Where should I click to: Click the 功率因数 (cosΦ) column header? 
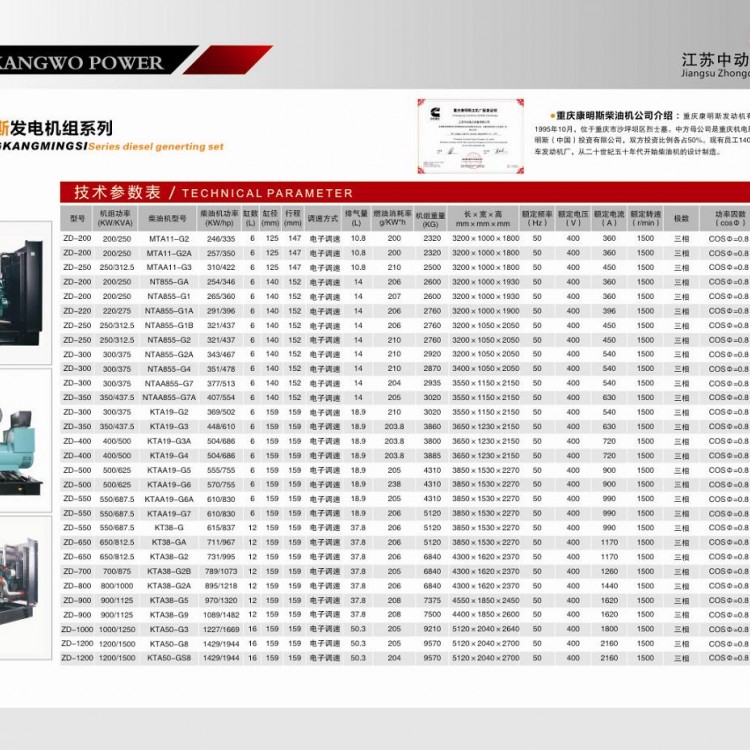click(x=725, y=218)
